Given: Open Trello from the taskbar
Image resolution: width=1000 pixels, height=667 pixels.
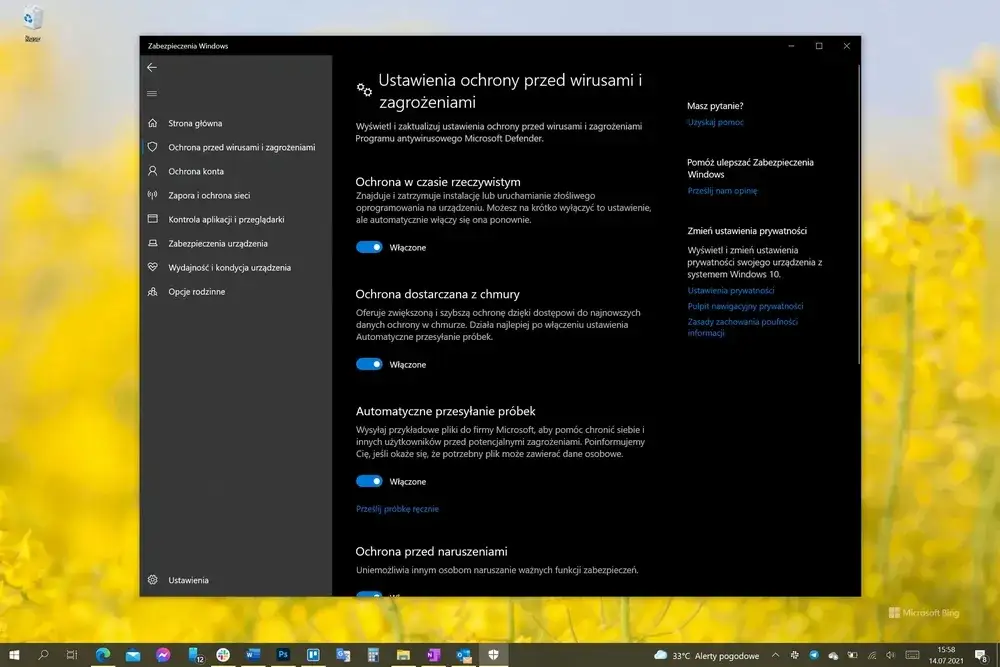Looking at the screenshot, I should click(x=313, y=655).
